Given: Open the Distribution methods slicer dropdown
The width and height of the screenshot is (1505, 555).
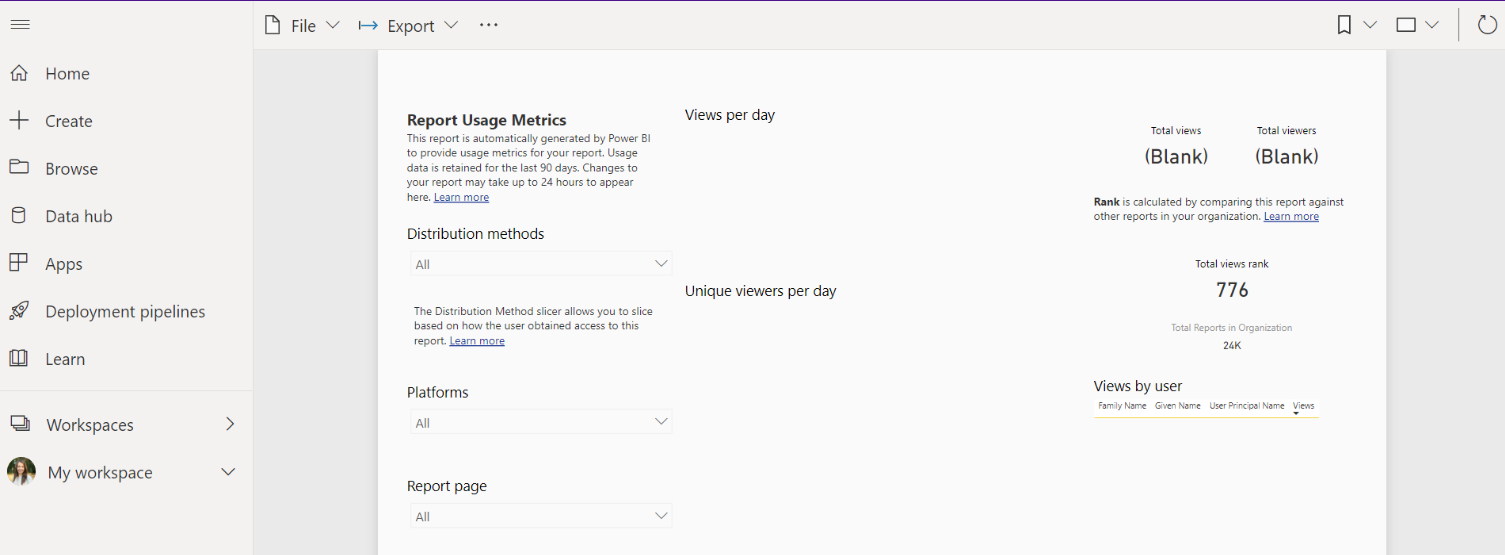Looking at the screenshot, I should pyautogui.click(x=541, y=264).
